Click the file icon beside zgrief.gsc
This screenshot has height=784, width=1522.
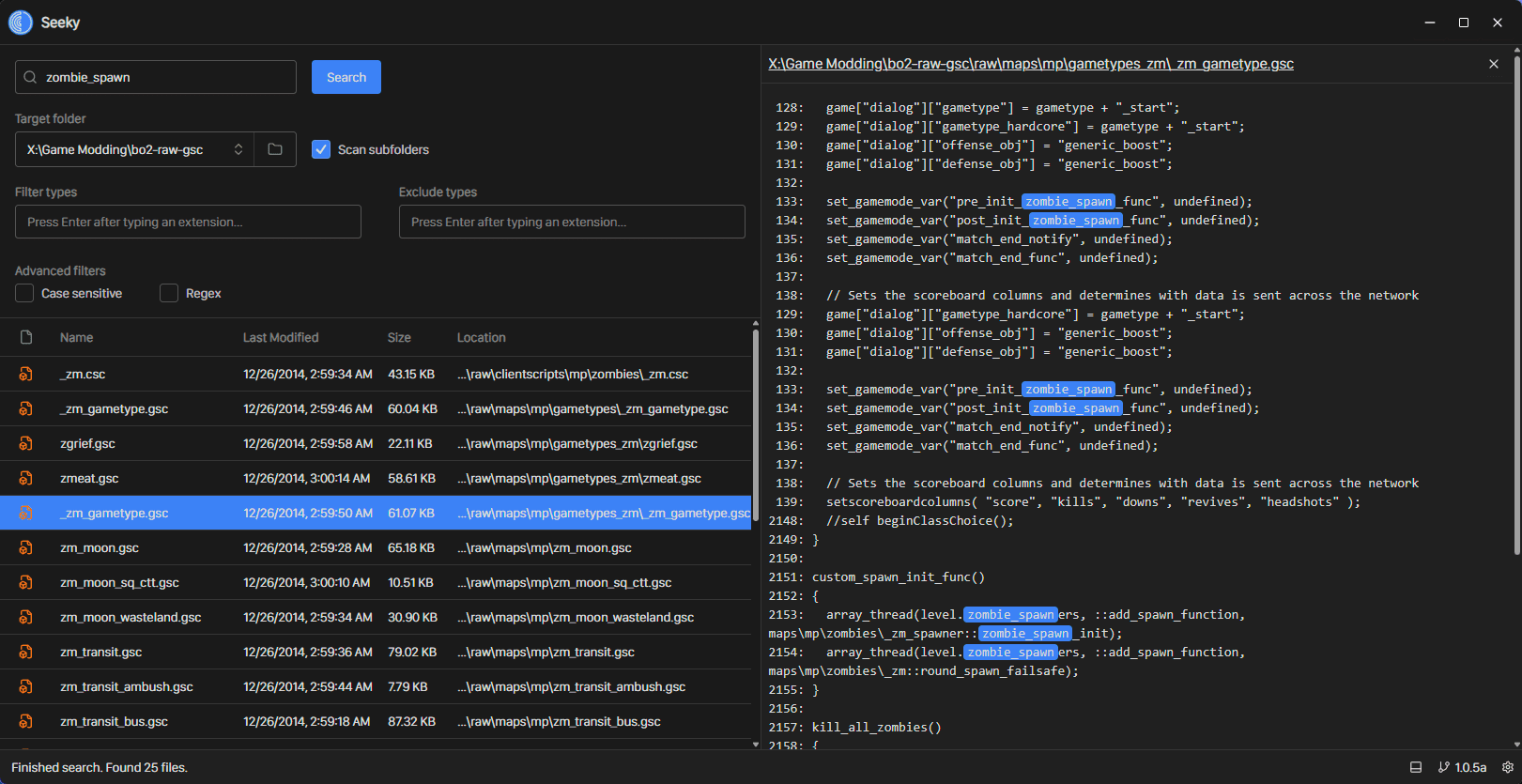coord(25,443)
